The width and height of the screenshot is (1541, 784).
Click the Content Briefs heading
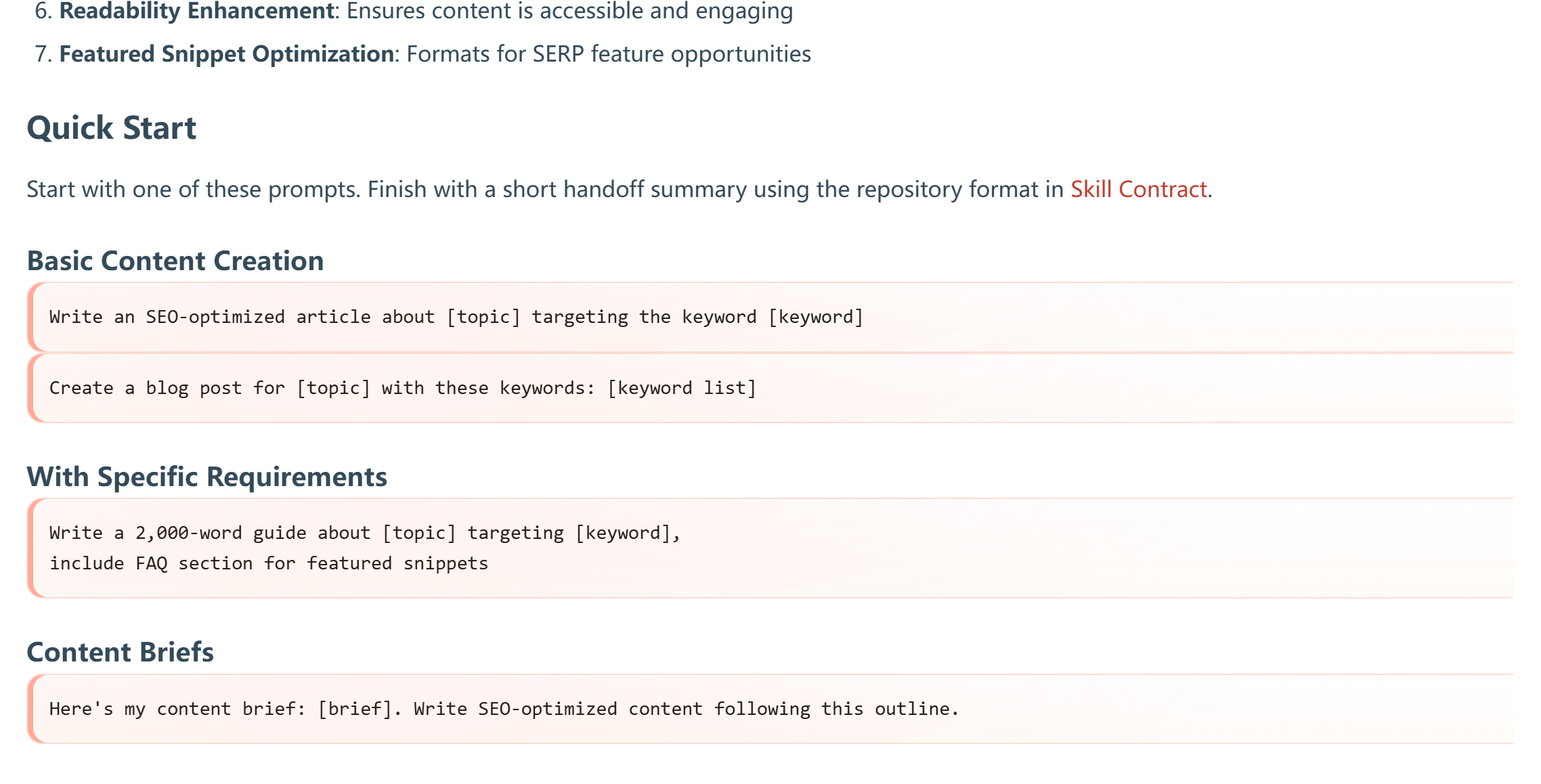(x=120, y=652)
